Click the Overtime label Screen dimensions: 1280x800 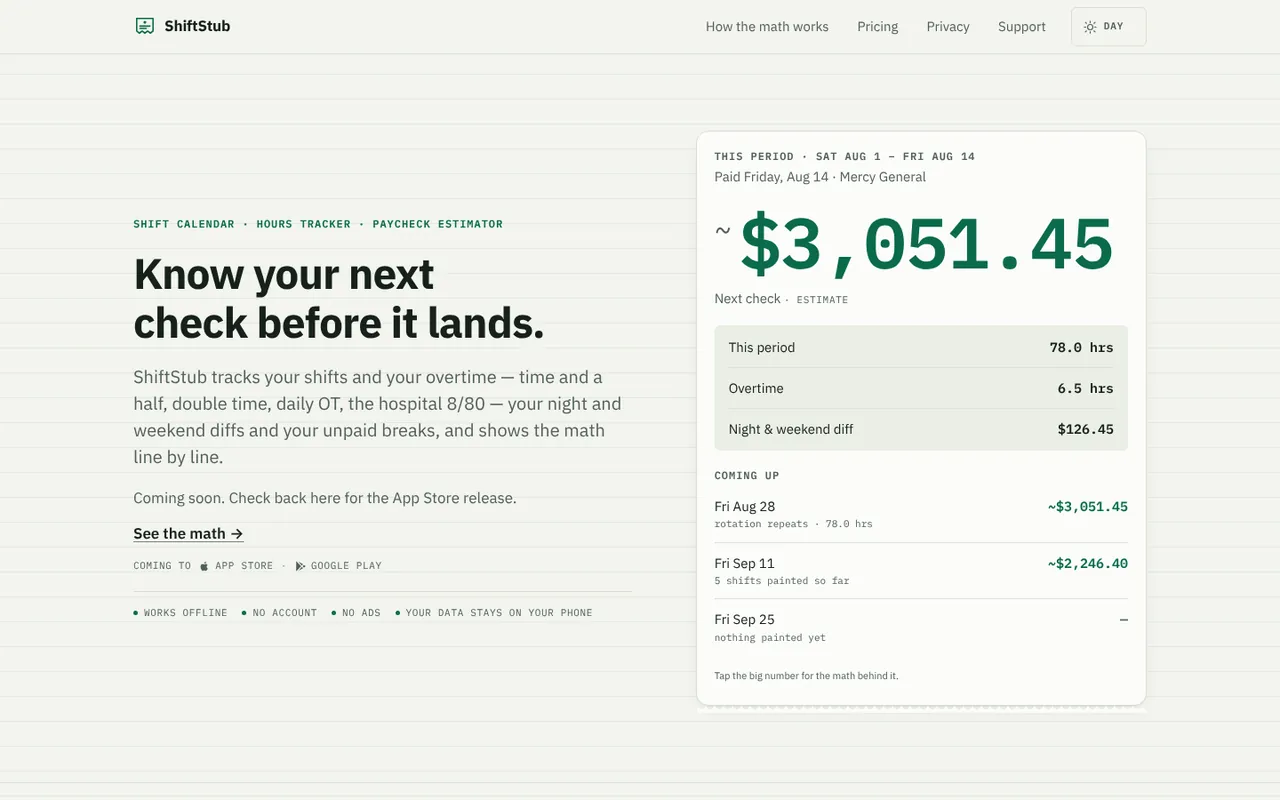click(x=756, y=389)
